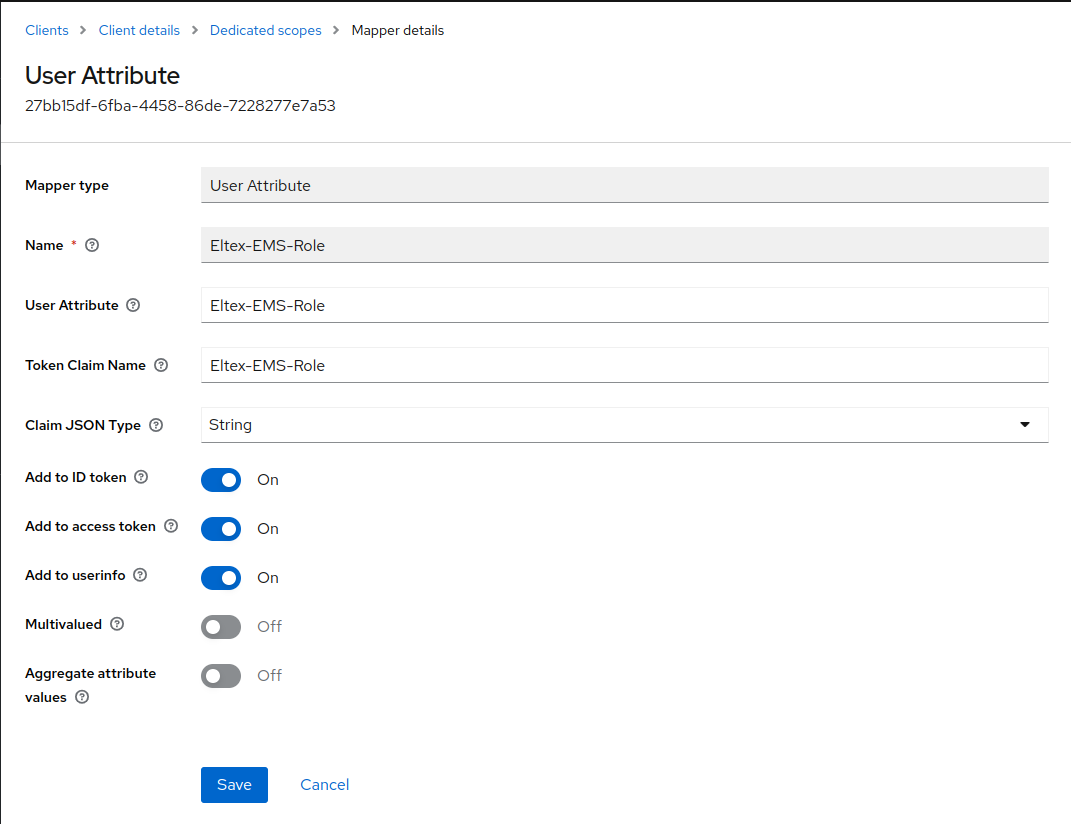Viewport: 1071px width, 824px height.
Task: Turn on Aggregate attribute values
Action: click(x=221, y=676)
